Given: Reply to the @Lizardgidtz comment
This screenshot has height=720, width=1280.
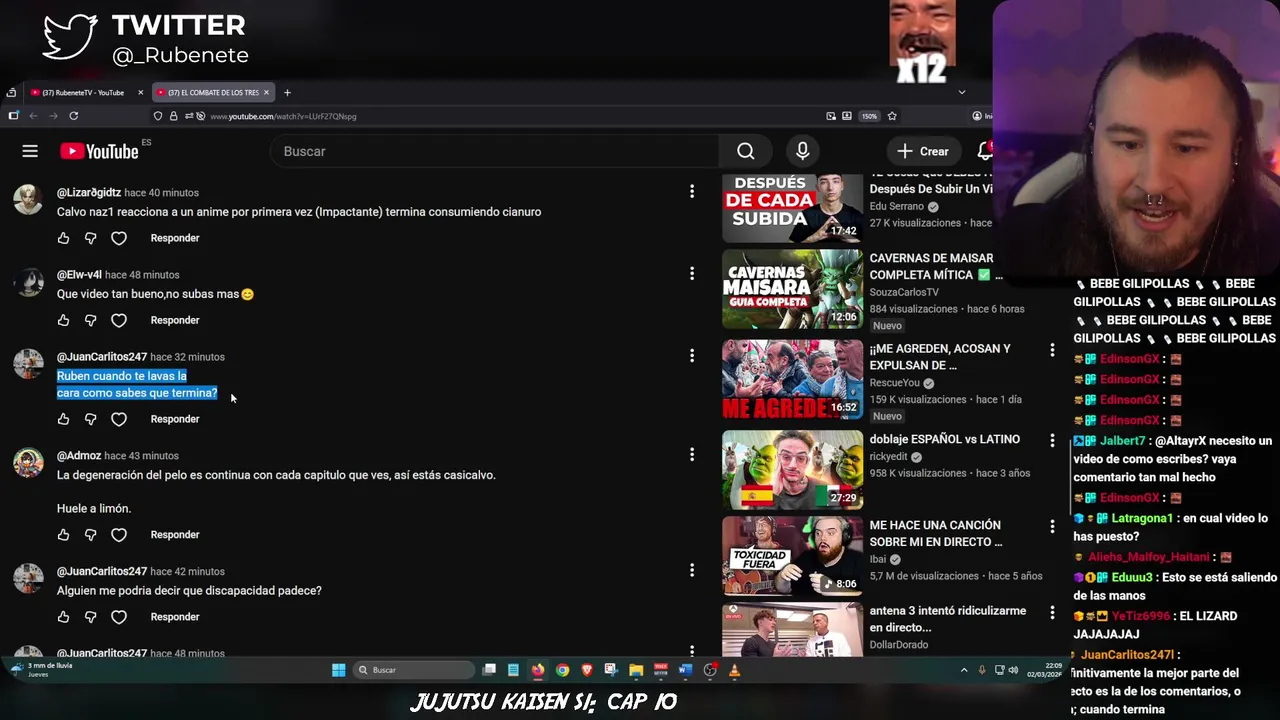Looking at the screenshot, I should point(175,238).
